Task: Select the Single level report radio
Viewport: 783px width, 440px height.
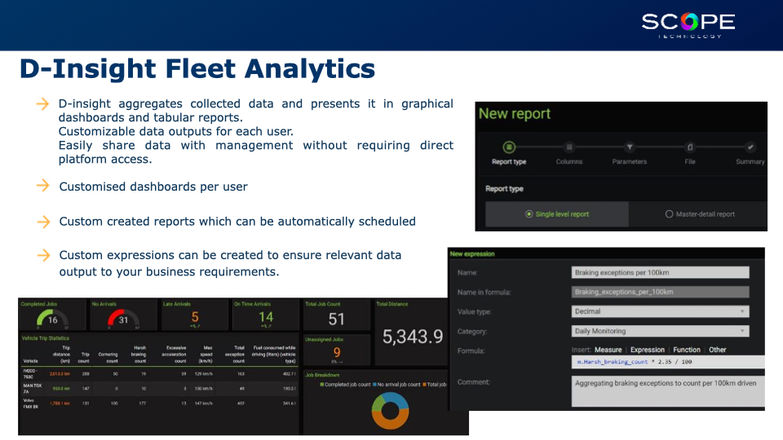Action: [x=529, y=214]
